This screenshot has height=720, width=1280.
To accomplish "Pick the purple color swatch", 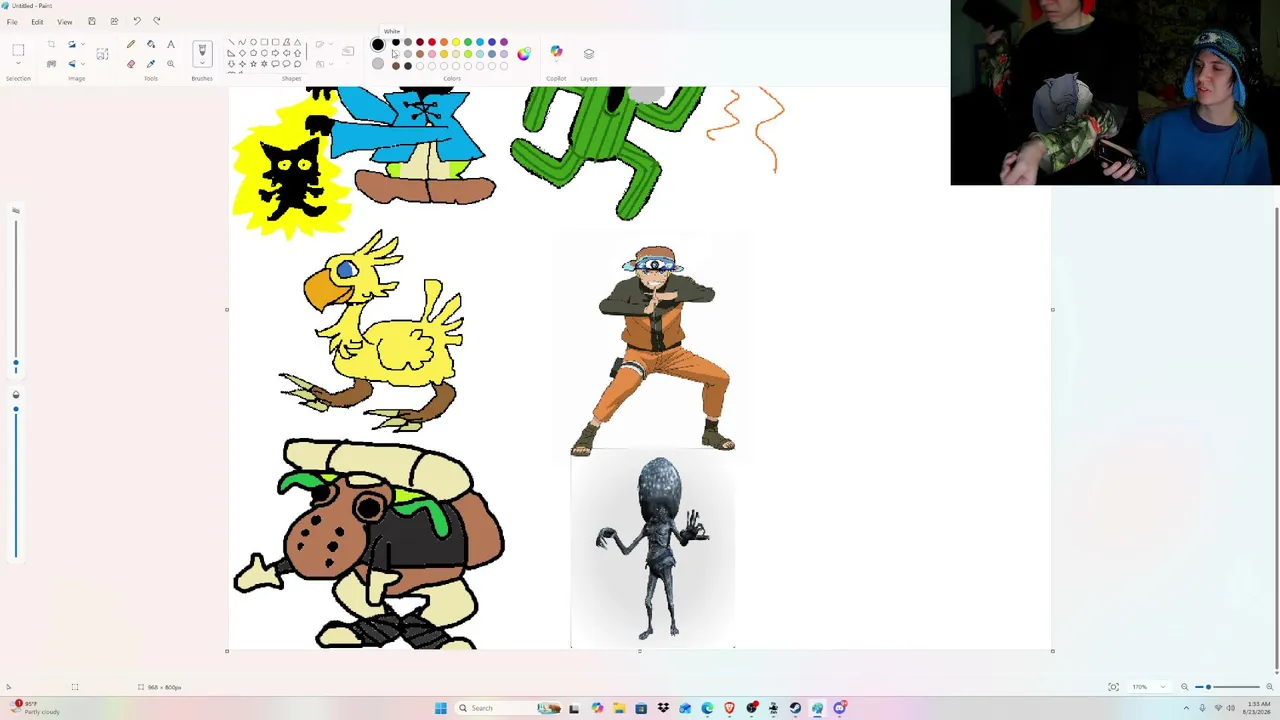I will click(504, 42).
